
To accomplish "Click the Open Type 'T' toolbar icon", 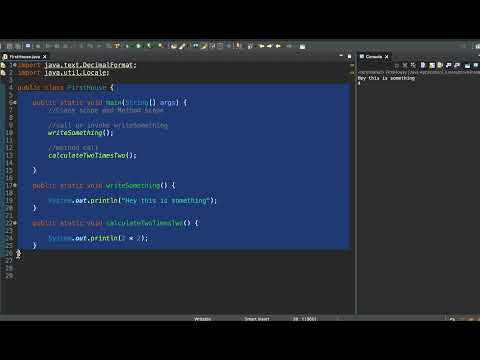I will click(x=116, y=46).
